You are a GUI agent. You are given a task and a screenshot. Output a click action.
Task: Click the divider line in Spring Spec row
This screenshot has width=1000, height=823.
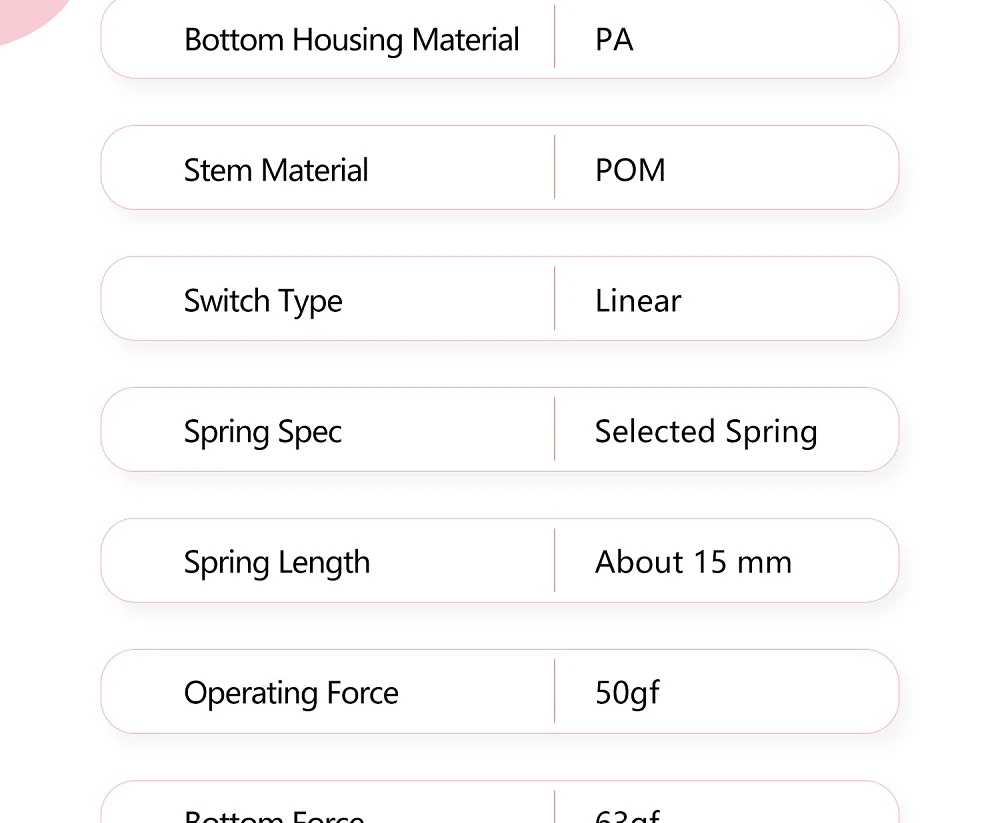[555, 429]
